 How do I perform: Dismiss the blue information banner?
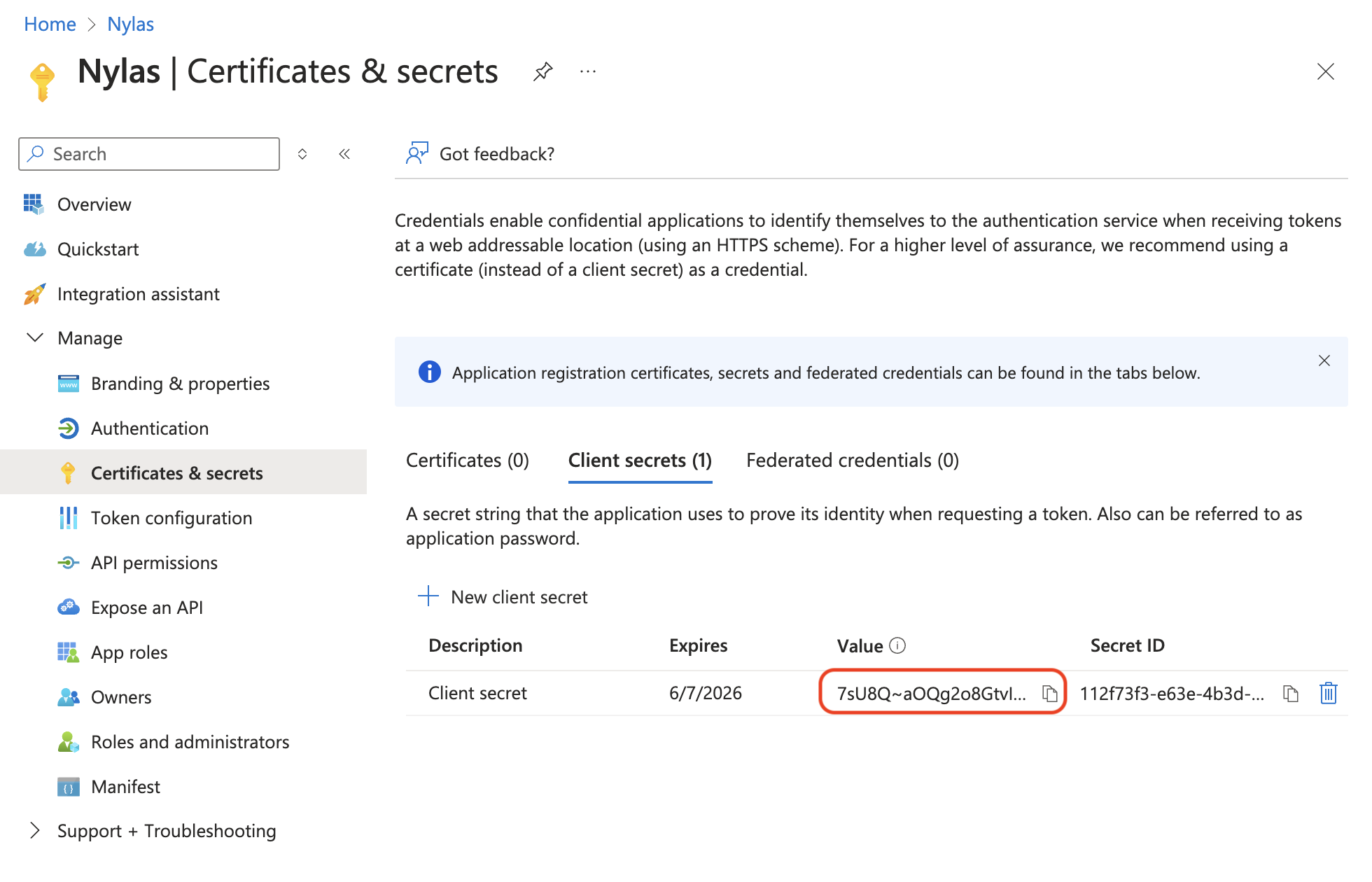click(1324, 360)
